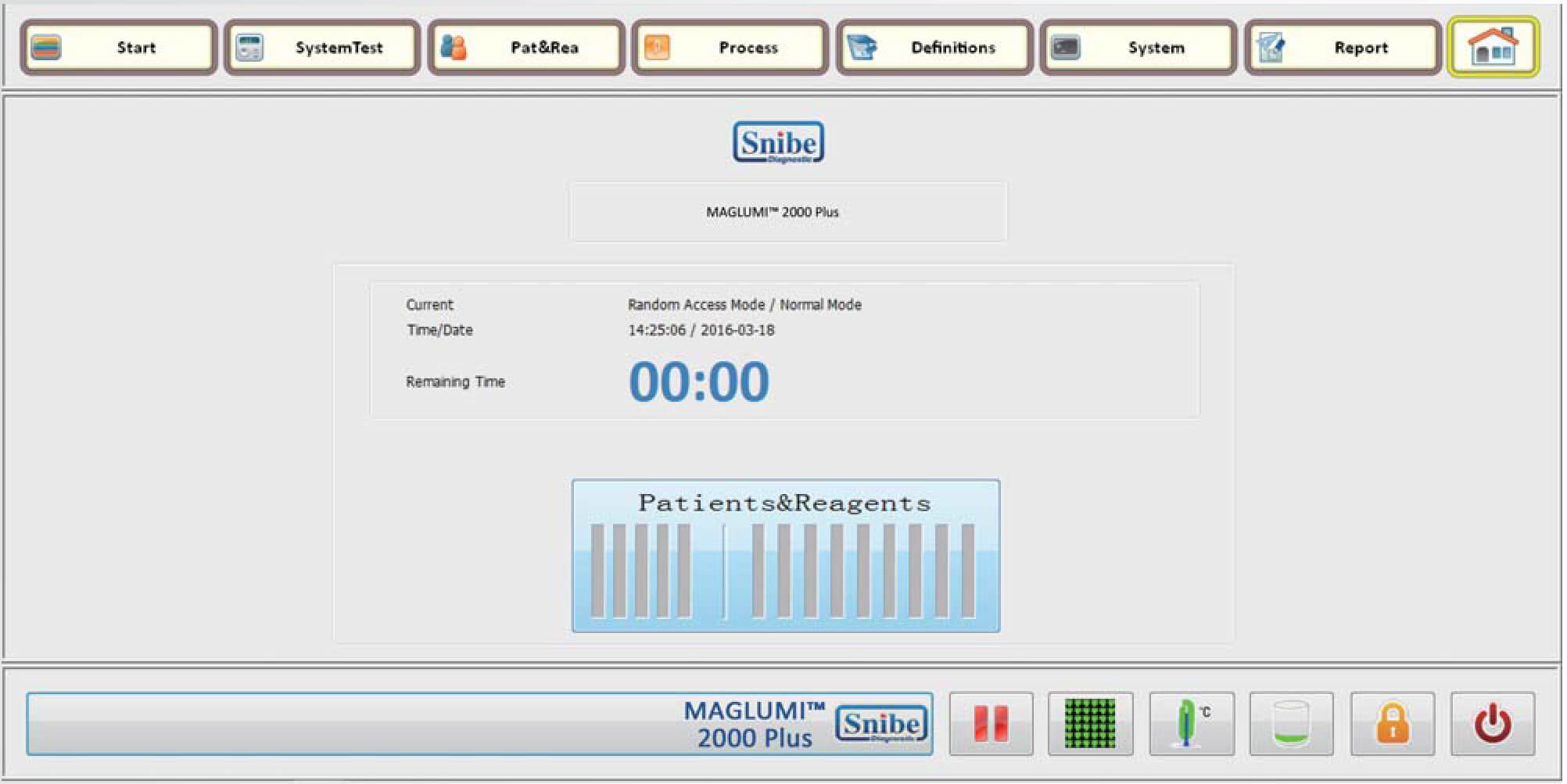Viewport: 1567px width, 784px height.
Task: Click the Snibe Diagnostic logo at top
Action: click(779, 143)
